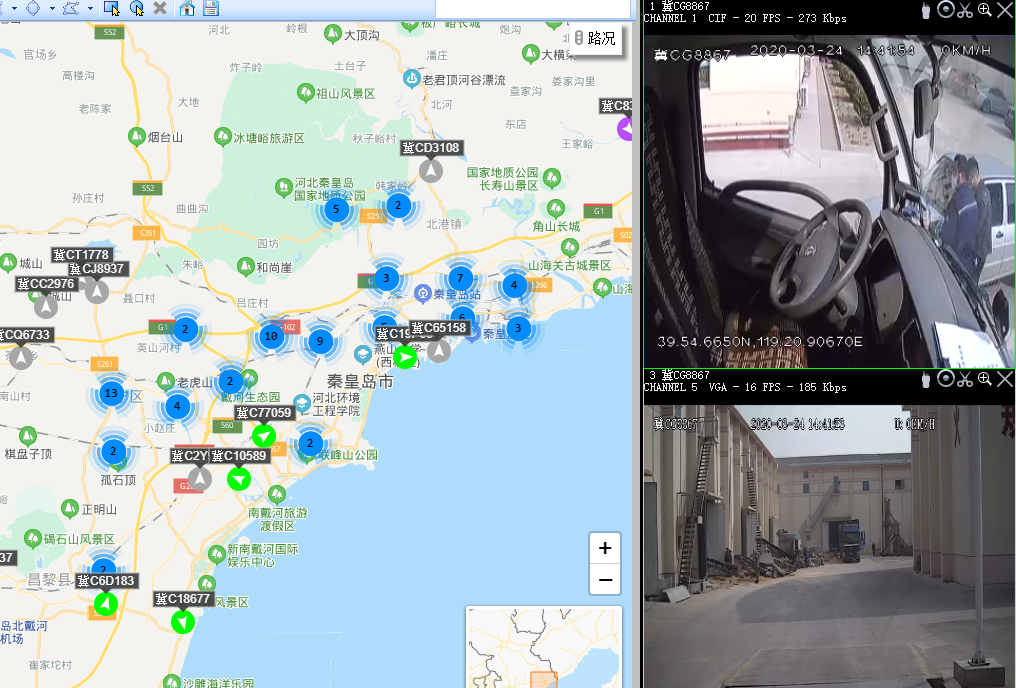Select the circle selection tool in toolbar
The height and width of the screenshot is (688, 1016).
pos(136,8)
